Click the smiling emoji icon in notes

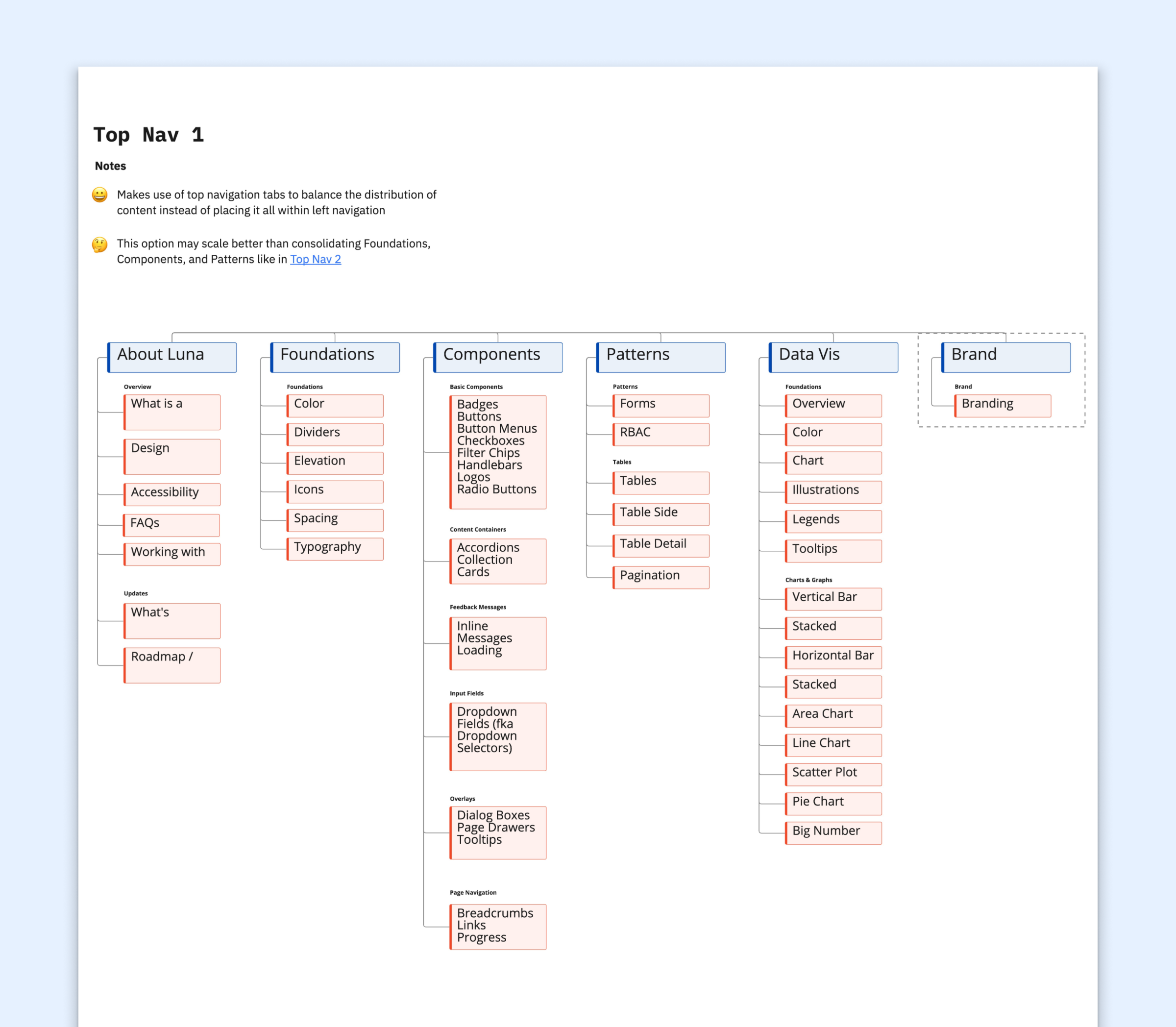[x=100, y=195]
